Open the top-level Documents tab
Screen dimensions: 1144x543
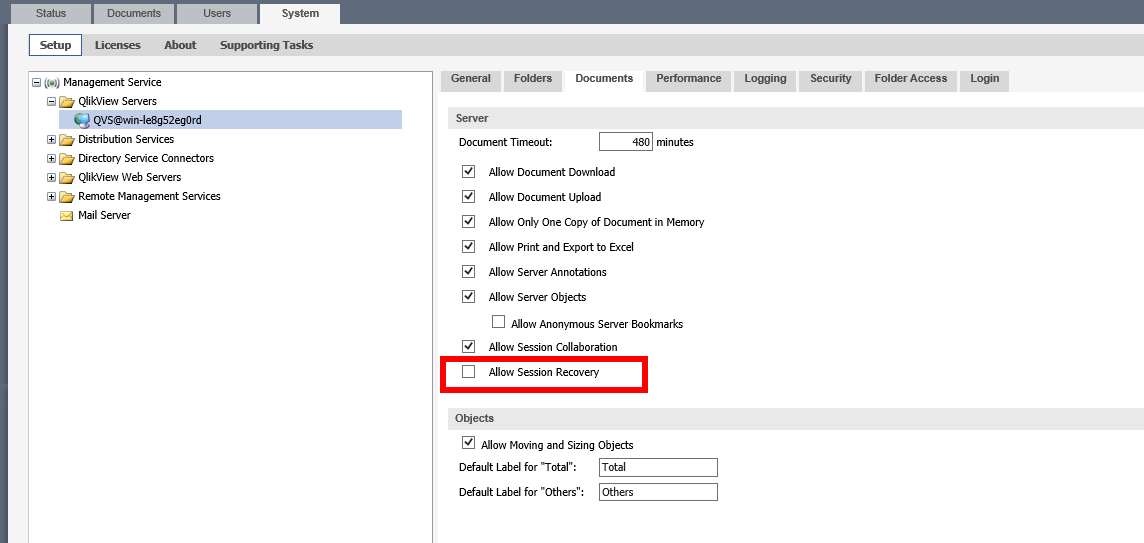pos(134,13)
